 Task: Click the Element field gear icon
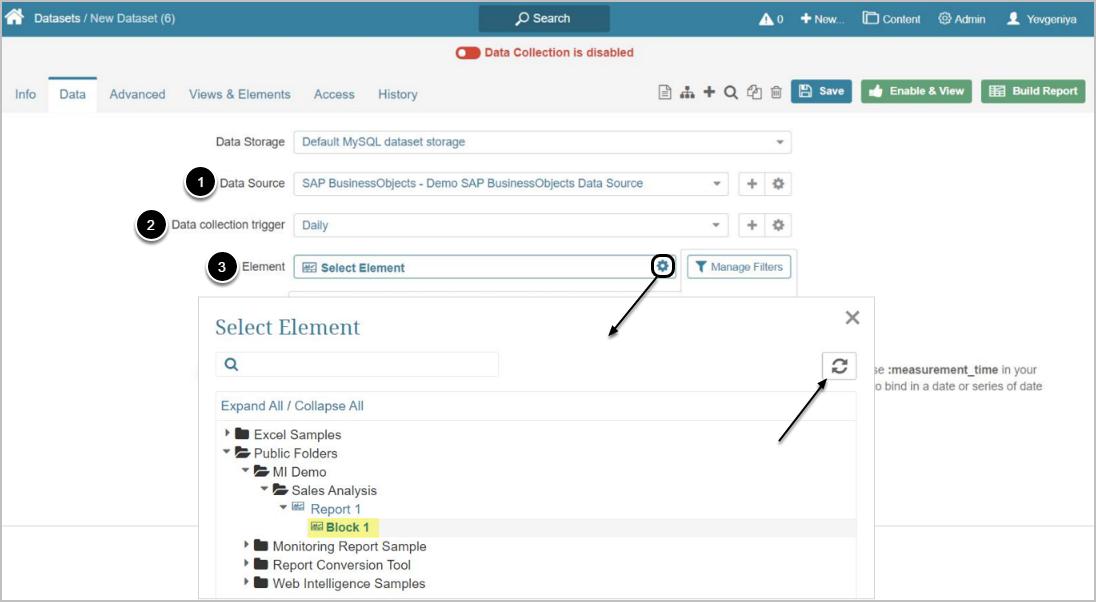(663, 266)
